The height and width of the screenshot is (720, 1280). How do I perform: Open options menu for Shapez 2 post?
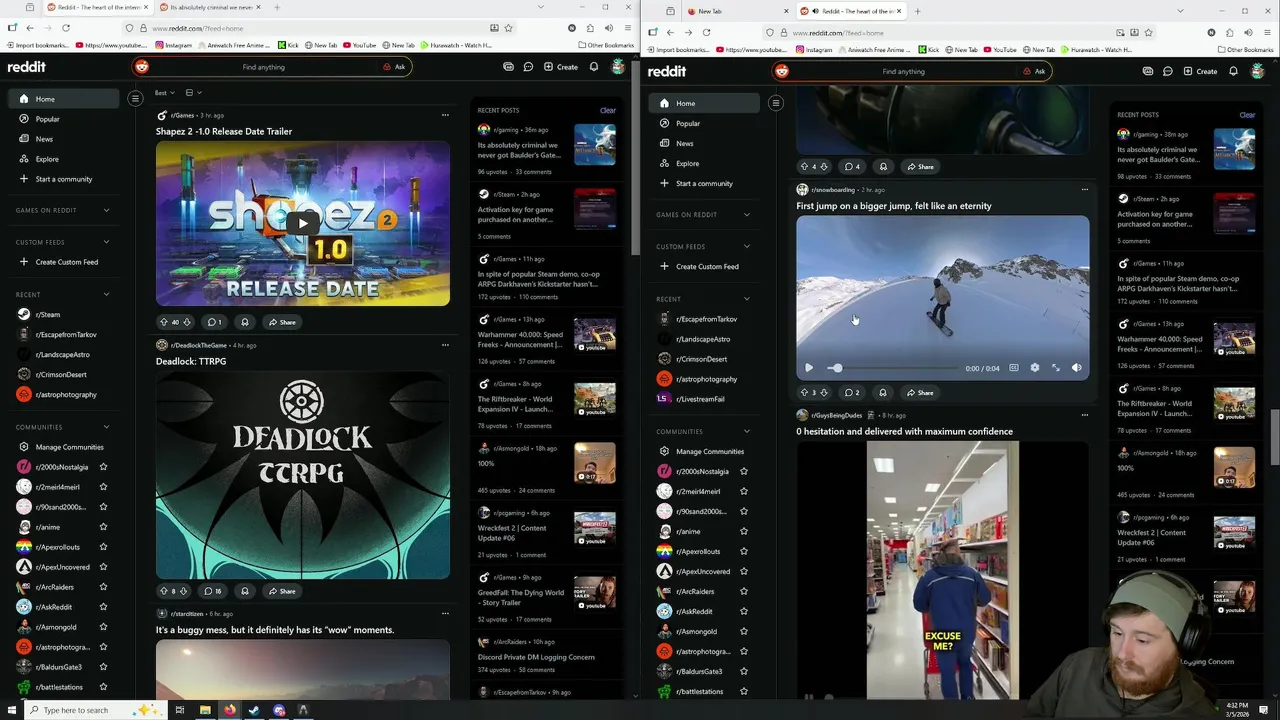[x=445, y=115]
